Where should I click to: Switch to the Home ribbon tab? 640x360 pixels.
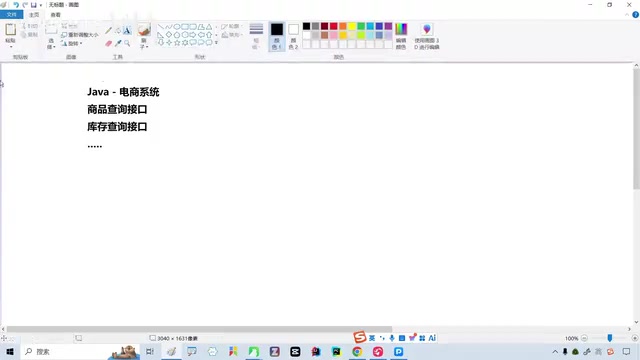(x=34, y=15)
